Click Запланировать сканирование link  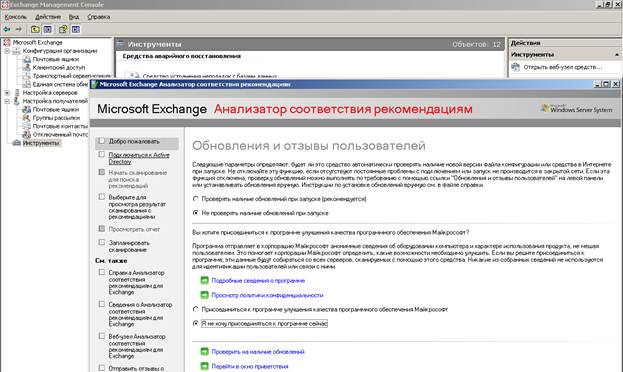tap(129, 246)
